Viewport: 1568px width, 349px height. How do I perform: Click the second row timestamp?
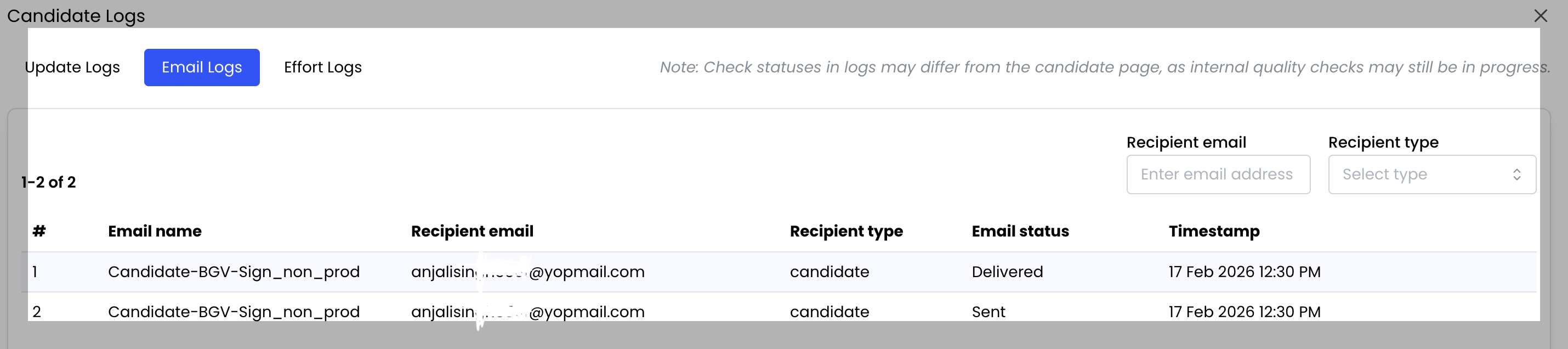tap(1244, 312)
